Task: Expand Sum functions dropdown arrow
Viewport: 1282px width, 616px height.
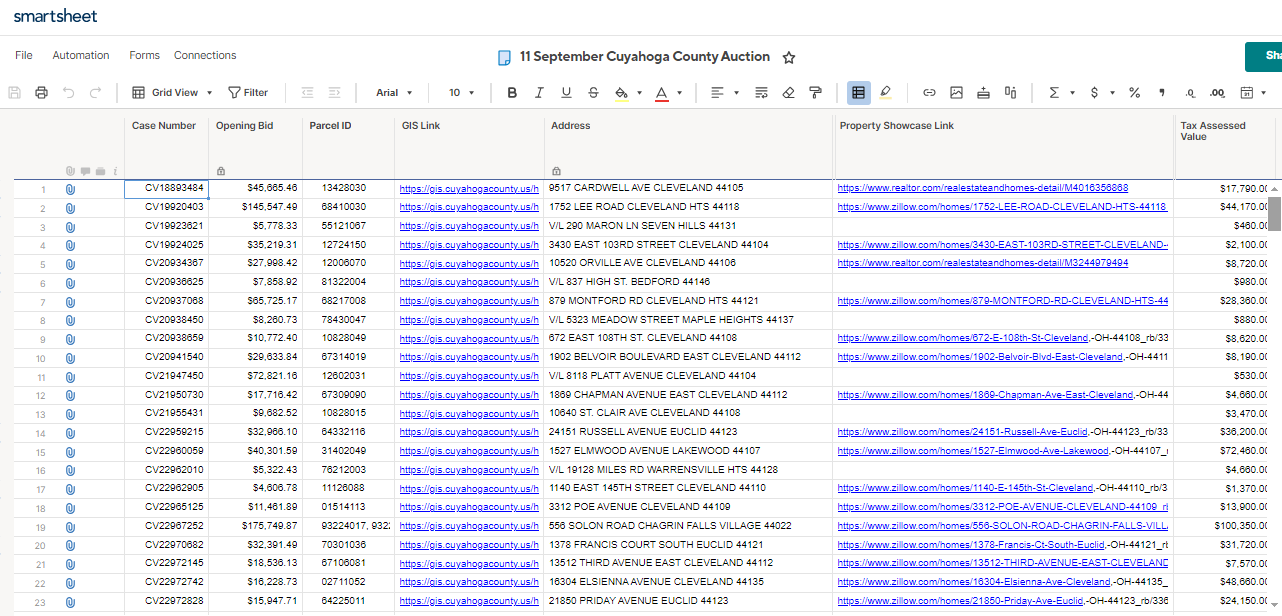Action: (1072, 93)
